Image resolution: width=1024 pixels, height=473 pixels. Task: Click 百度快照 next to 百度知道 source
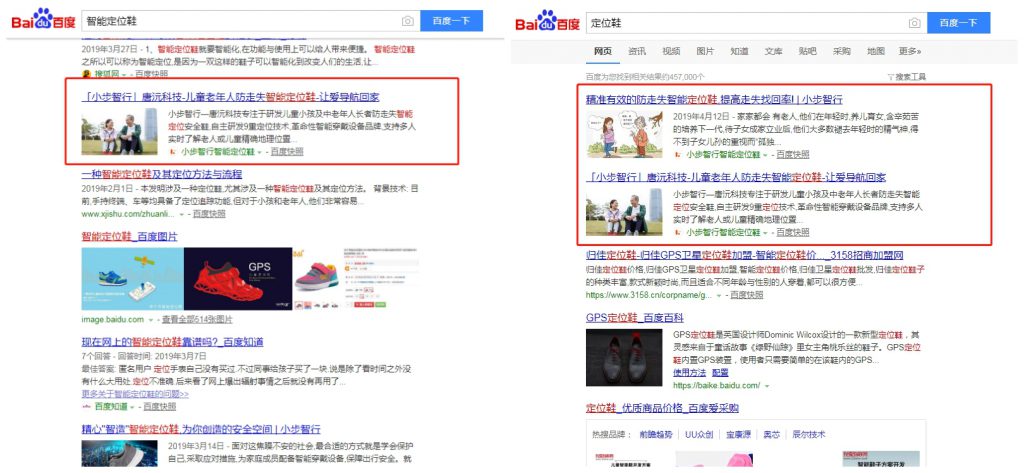160,406
